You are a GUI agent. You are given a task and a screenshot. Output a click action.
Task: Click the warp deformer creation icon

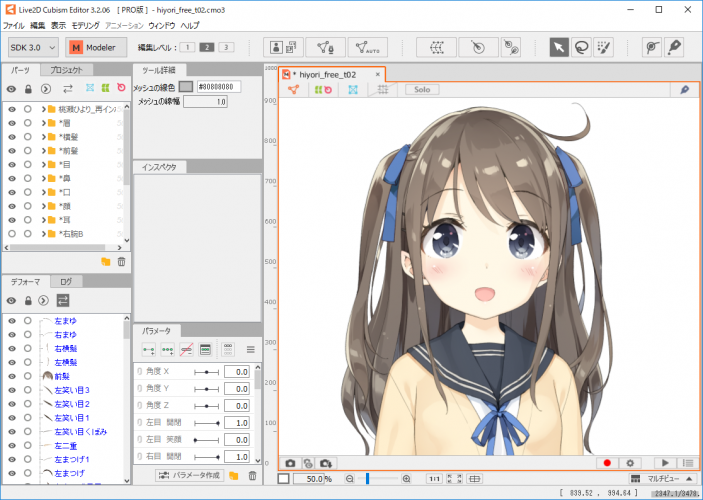click(436, 47)
